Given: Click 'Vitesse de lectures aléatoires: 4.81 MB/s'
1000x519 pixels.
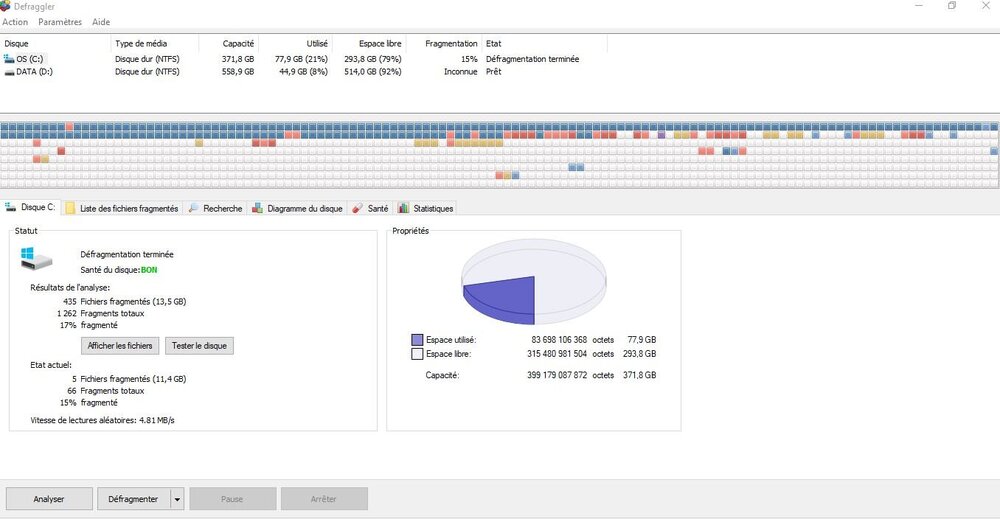Looking at the screenshot, I should point(103,420).
